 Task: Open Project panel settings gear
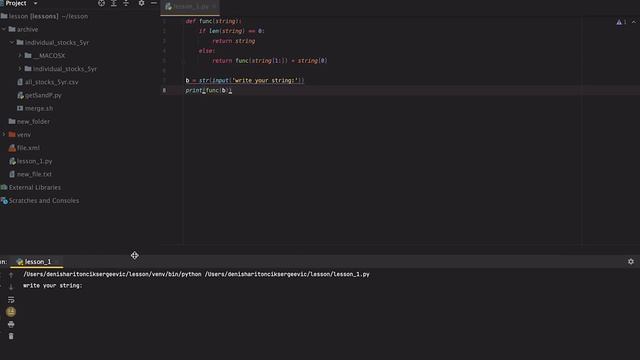141,3
